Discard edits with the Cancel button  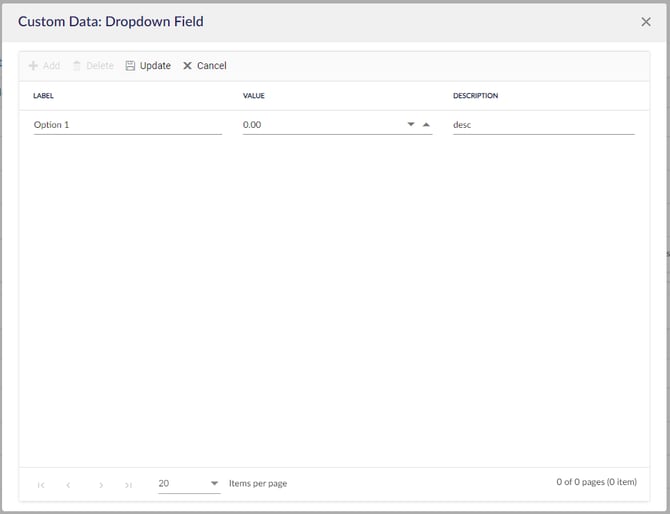click(205, 66)
